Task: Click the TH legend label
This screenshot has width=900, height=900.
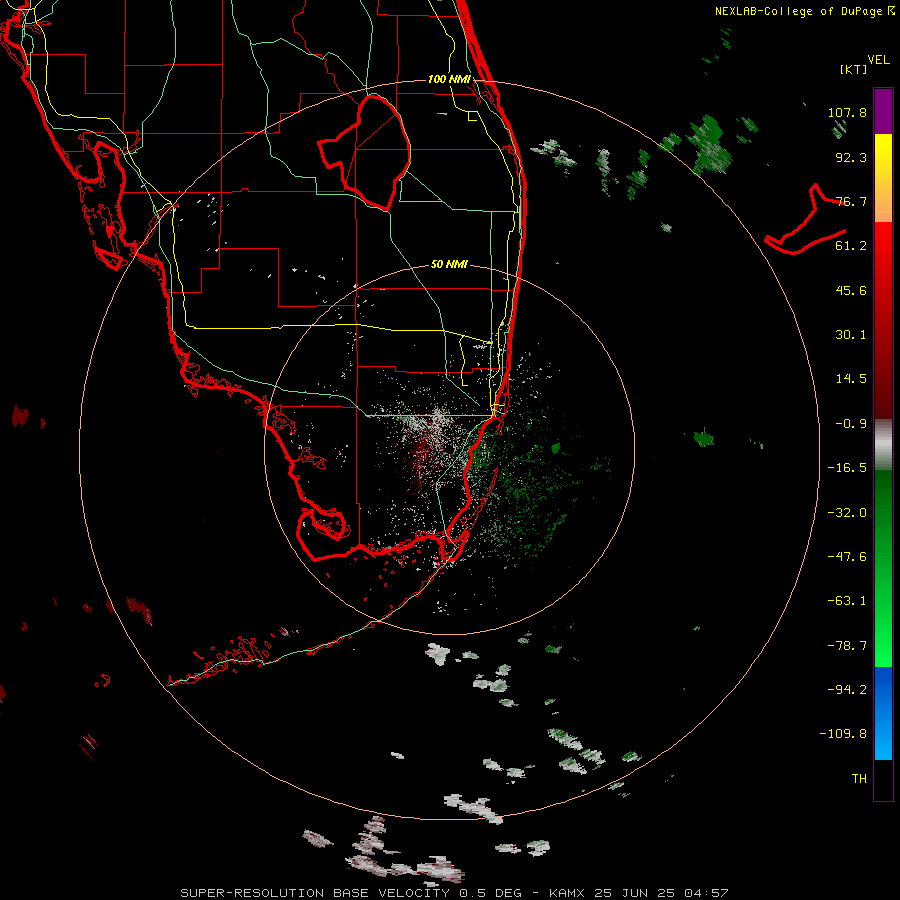Action: click(x=859, y=779)
